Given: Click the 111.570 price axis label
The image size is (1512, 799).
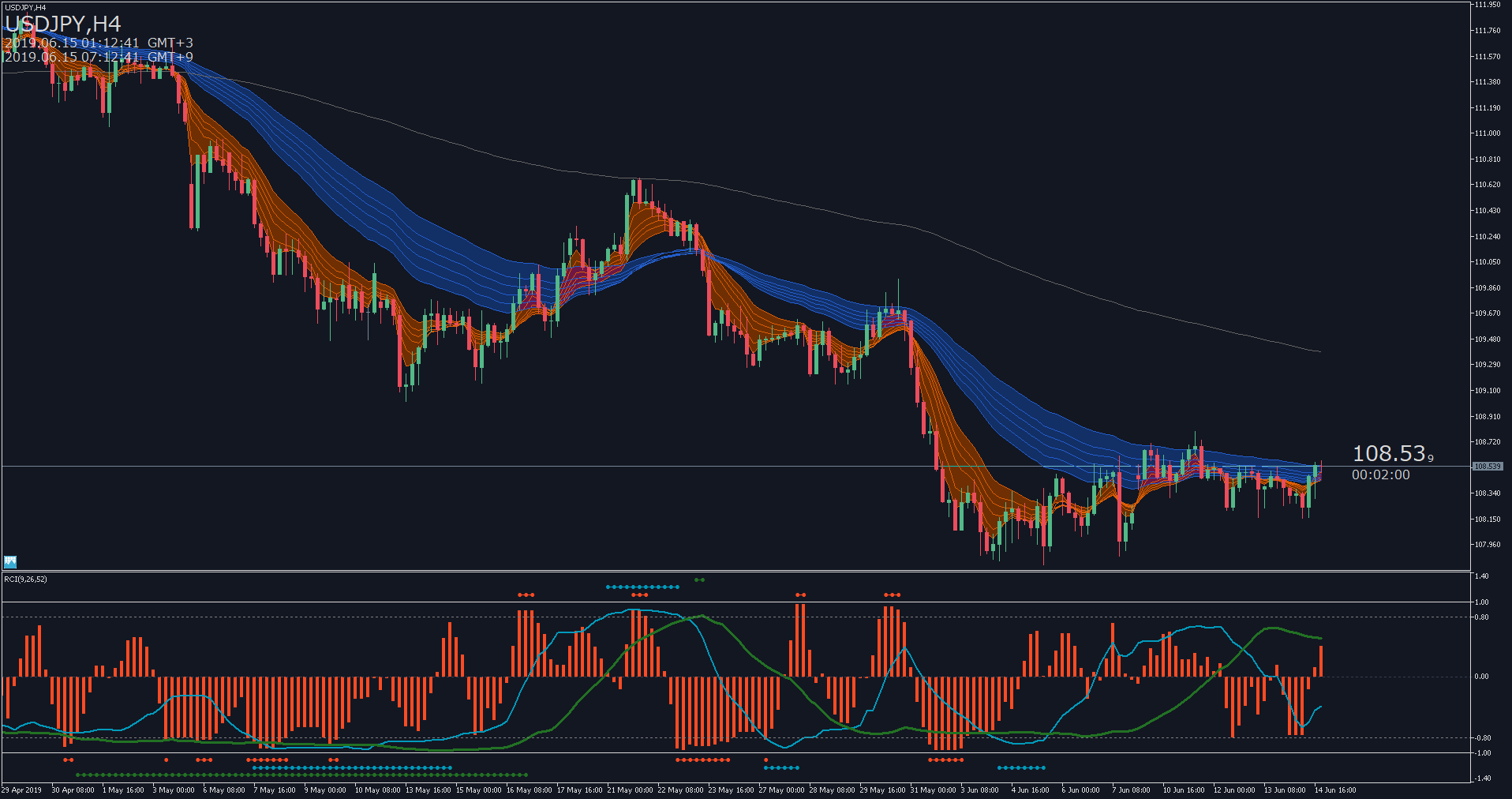Looking at the screenshot, I should (x=1488, y=57).
